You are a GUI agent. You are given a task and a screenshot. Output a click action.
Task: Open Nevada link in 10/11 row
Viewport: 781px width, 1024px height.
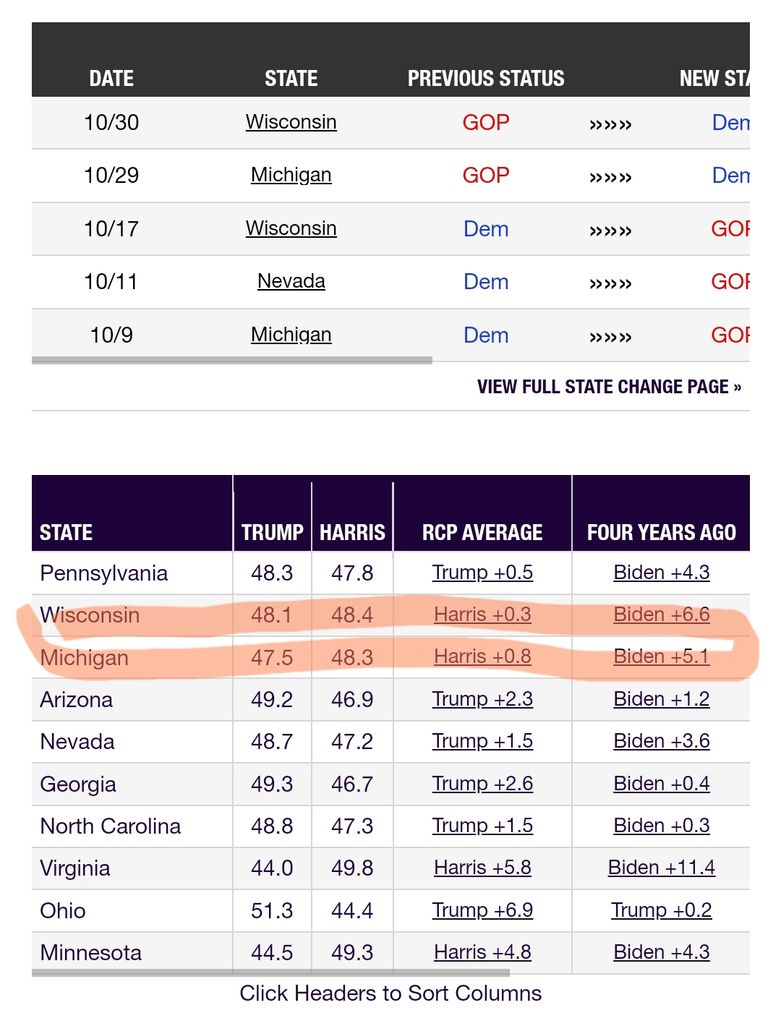pyautogui.click(x=291, y=281)
